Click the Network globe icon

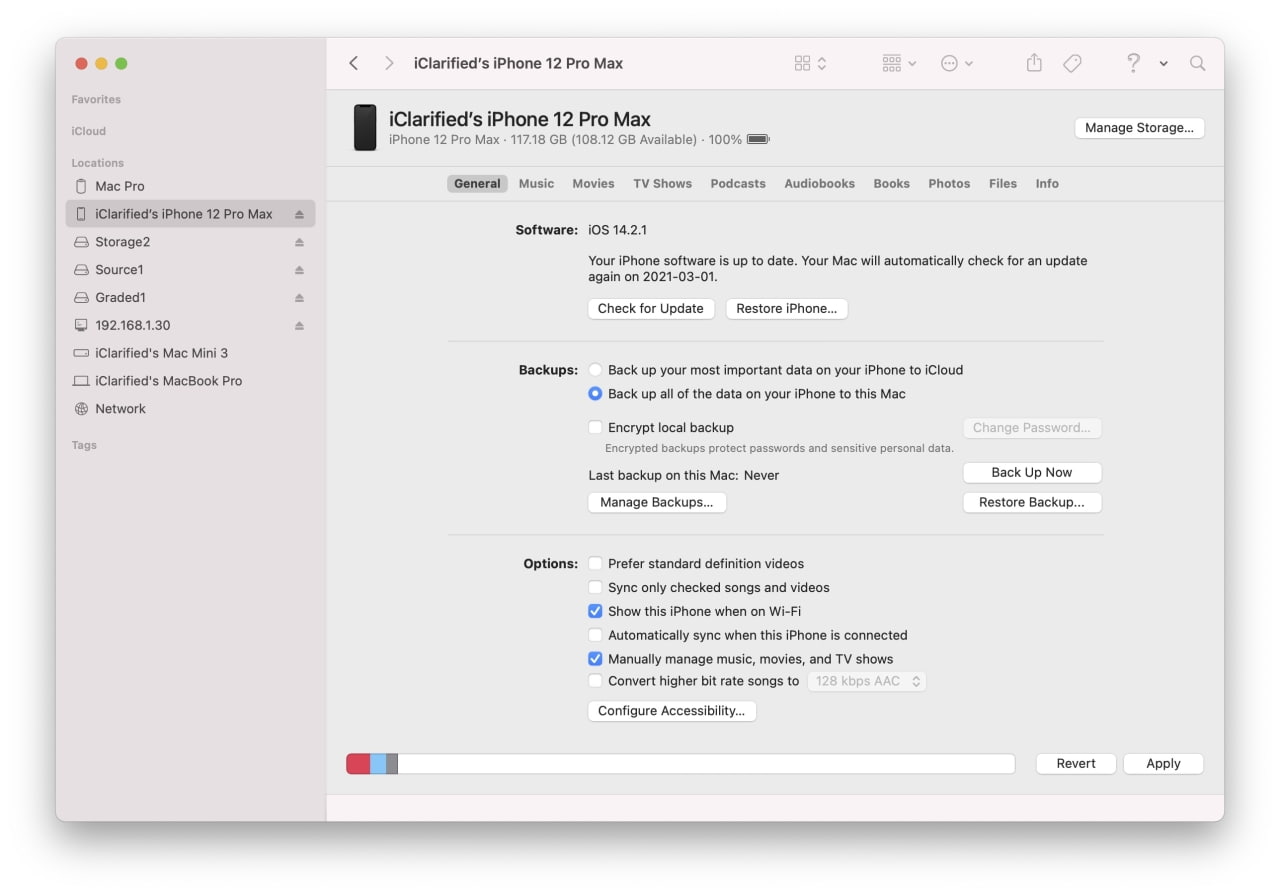pyautogui.click(x=81, y=409)
